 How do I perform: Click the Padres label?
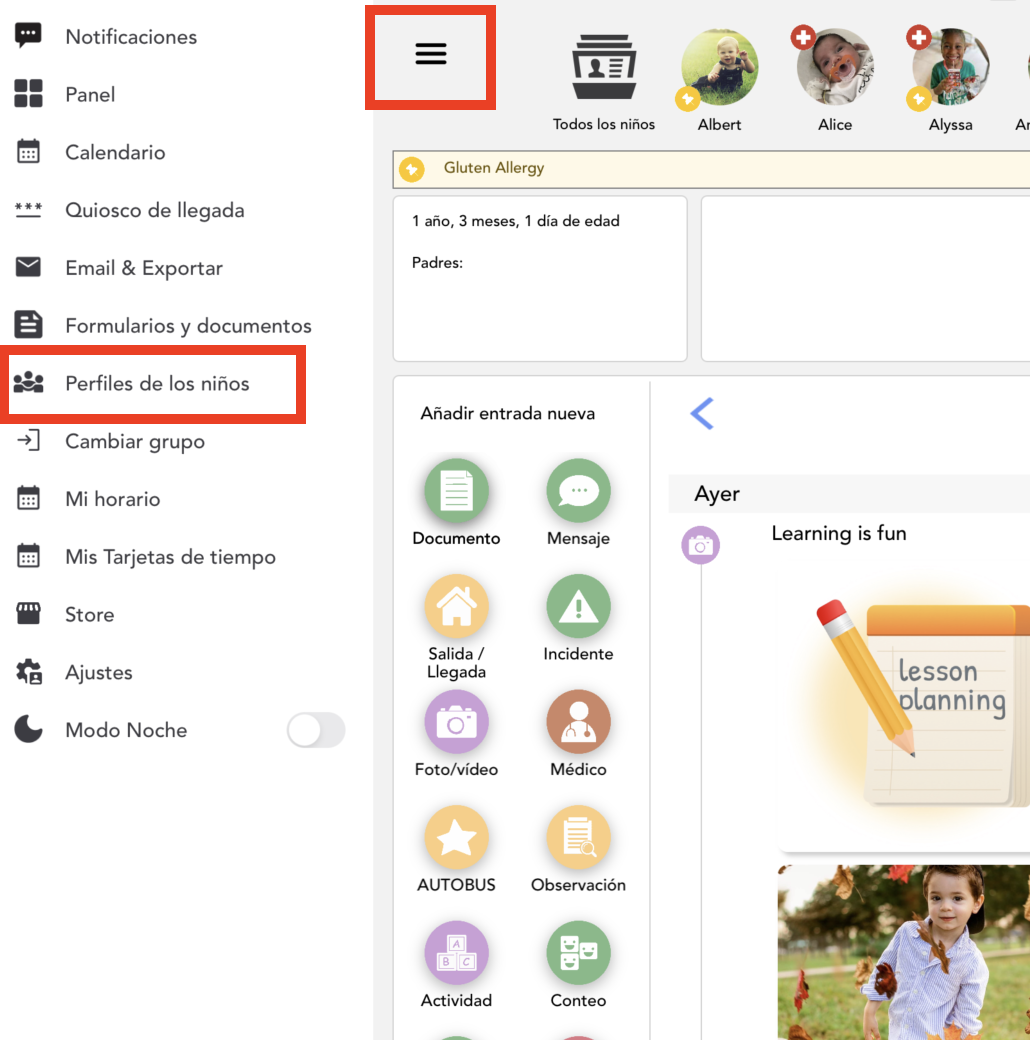[437, 263]
